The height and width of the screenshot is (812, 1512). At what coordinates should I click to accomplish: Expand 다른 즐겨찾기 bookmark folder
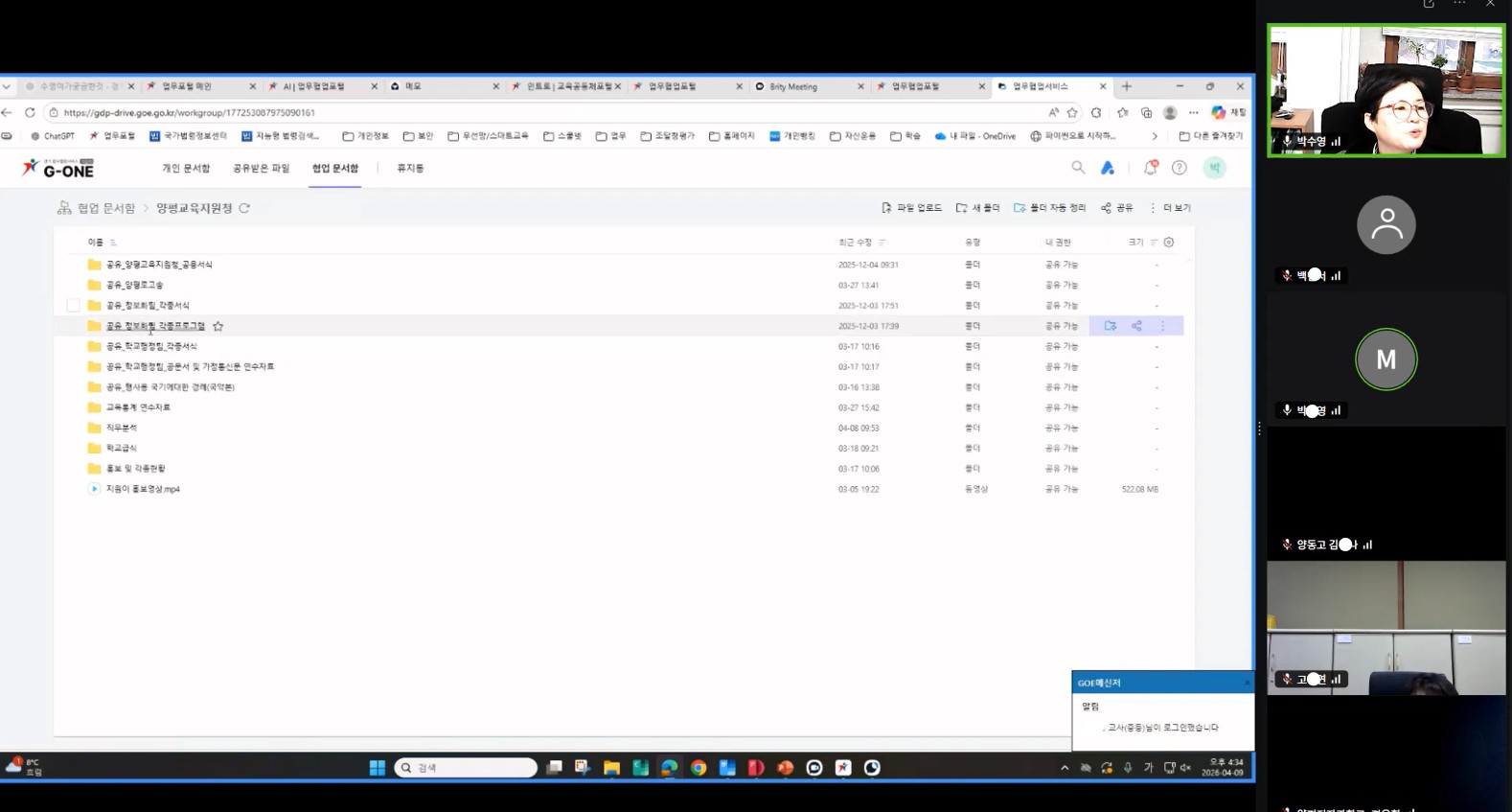1210,136
